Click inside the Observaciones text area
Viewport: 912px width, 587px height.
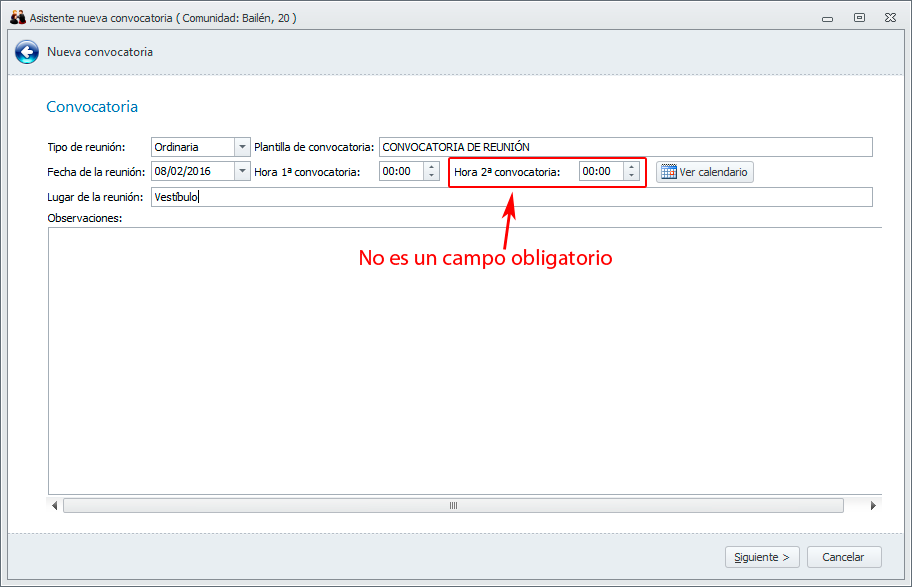[x=465, y=361]
